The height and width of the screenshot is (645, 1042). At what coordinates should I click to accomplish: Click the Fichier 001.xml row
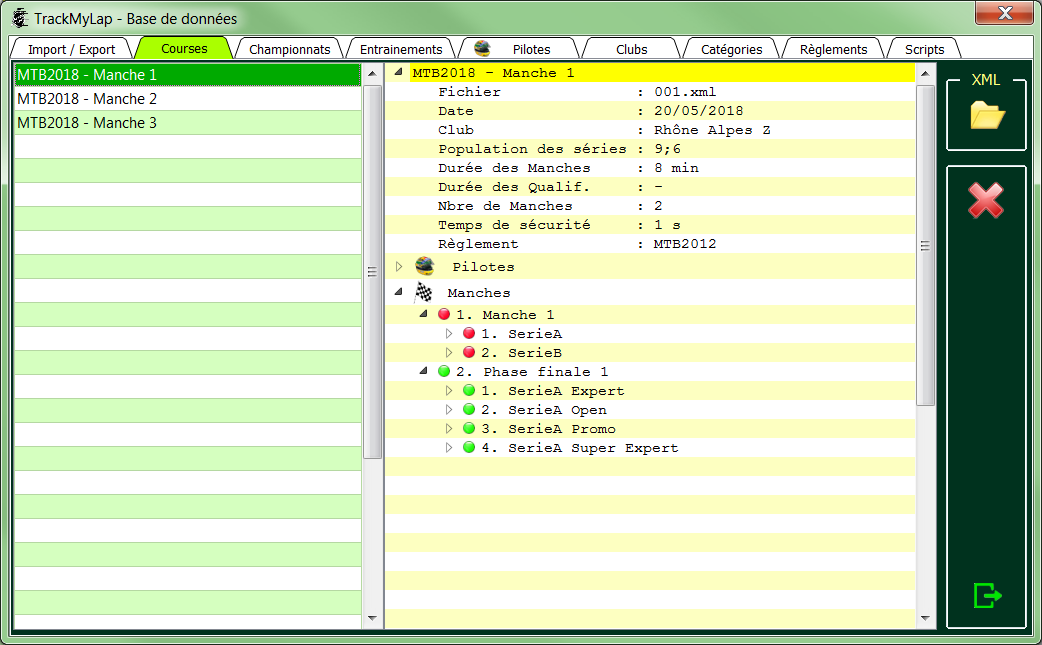[x=650, y=92]
